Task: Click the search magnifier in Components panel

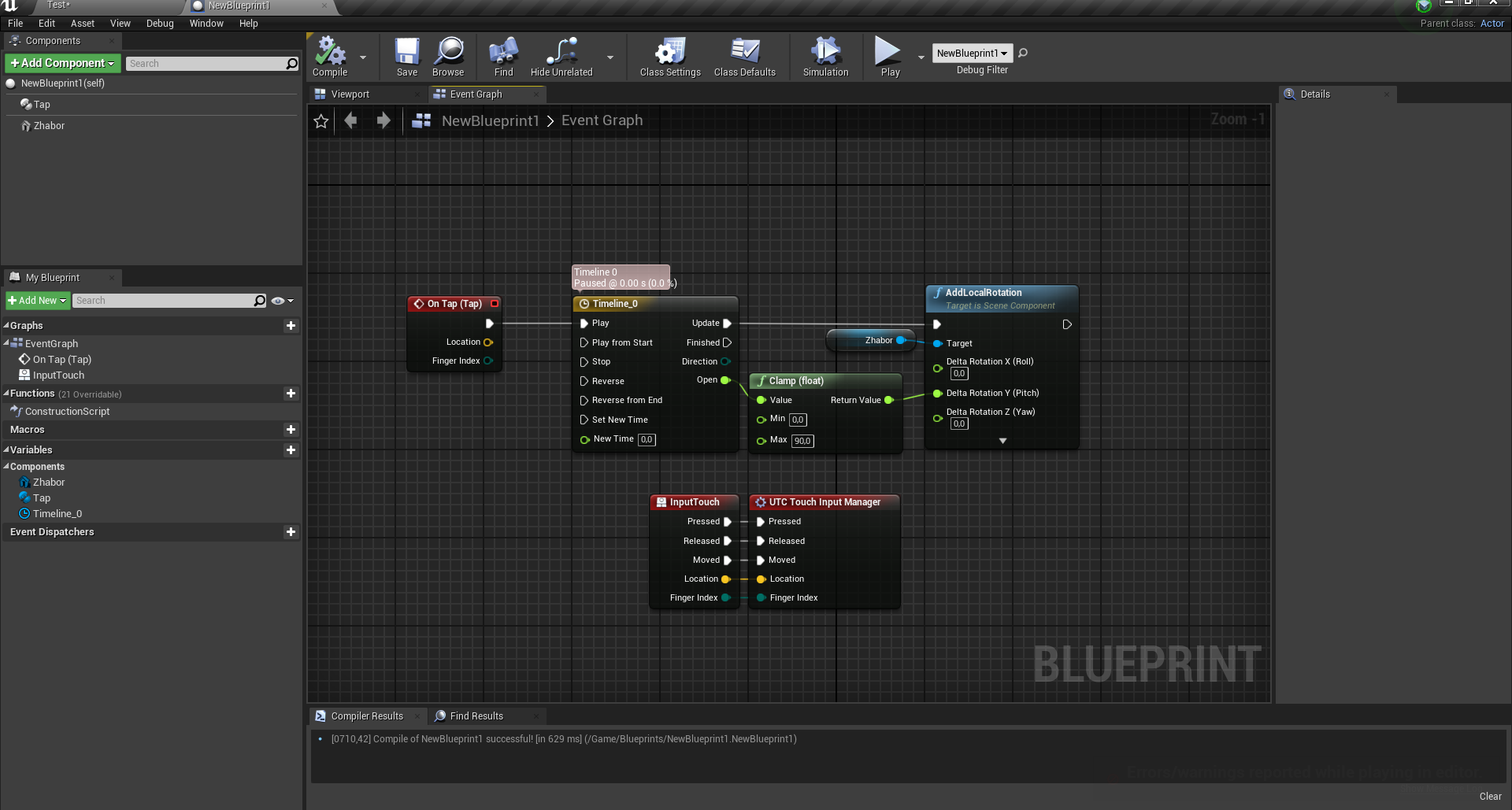Action: tap(292, 64)
